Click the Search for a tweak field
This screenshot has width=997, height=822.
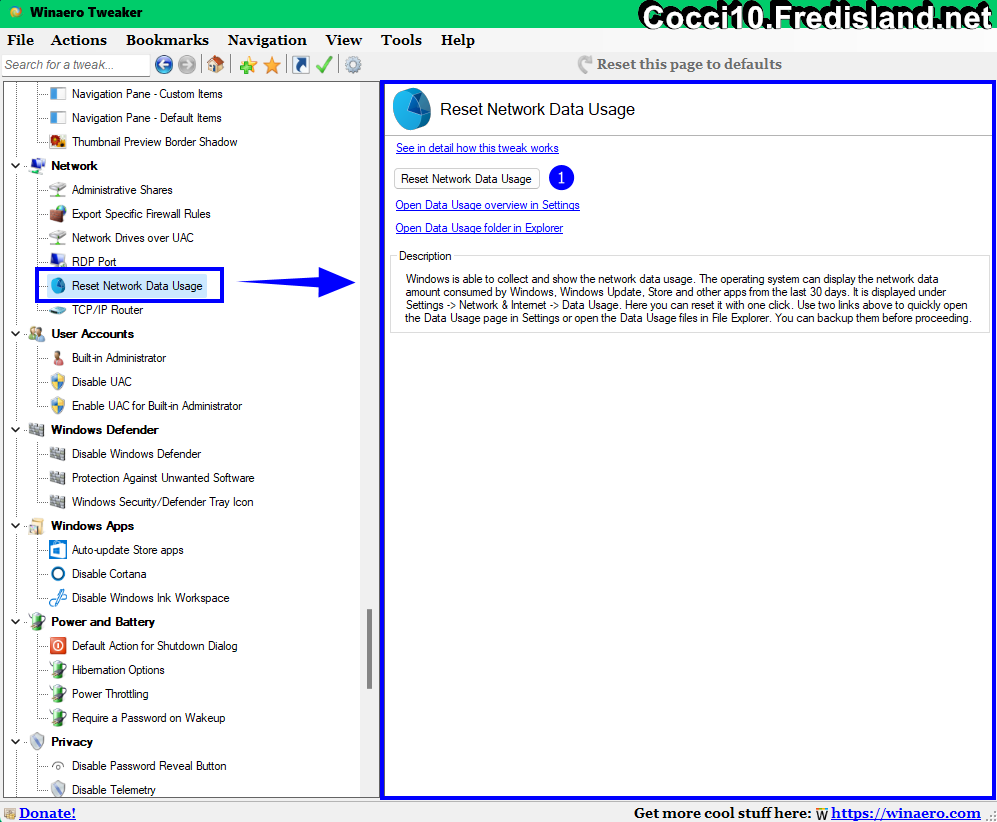[x=75, y=65]
